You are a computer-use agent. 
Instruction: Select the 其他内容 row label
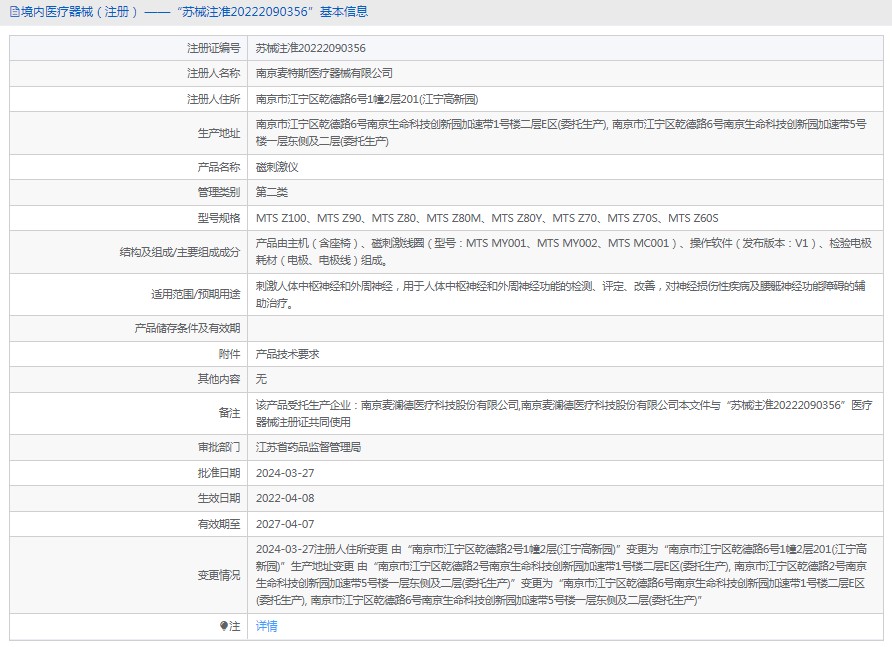(x=219, y=379)
